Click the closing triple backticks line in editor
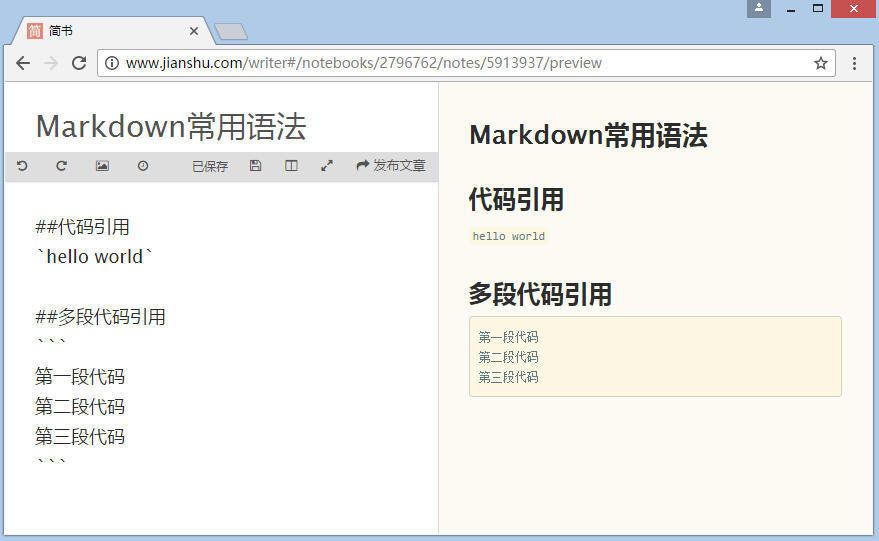Viewport: 879px width, 541px height. point(51,463)
